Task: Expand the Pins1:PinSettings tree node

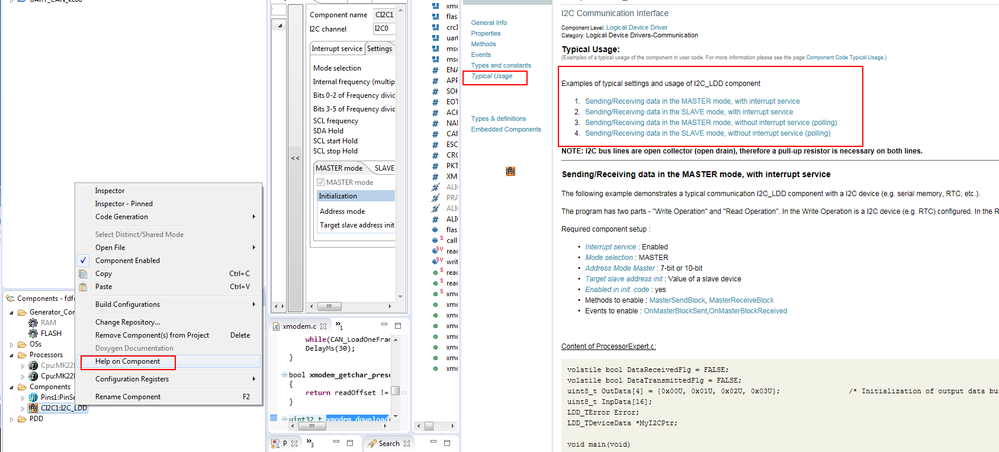Action: coord(24,397)
